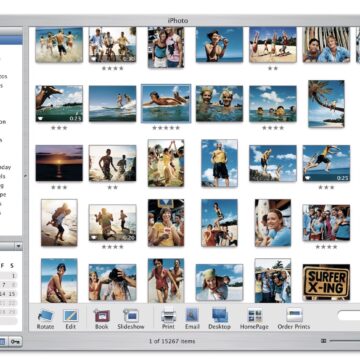Select the group of heads in water photo

point(273,103)
